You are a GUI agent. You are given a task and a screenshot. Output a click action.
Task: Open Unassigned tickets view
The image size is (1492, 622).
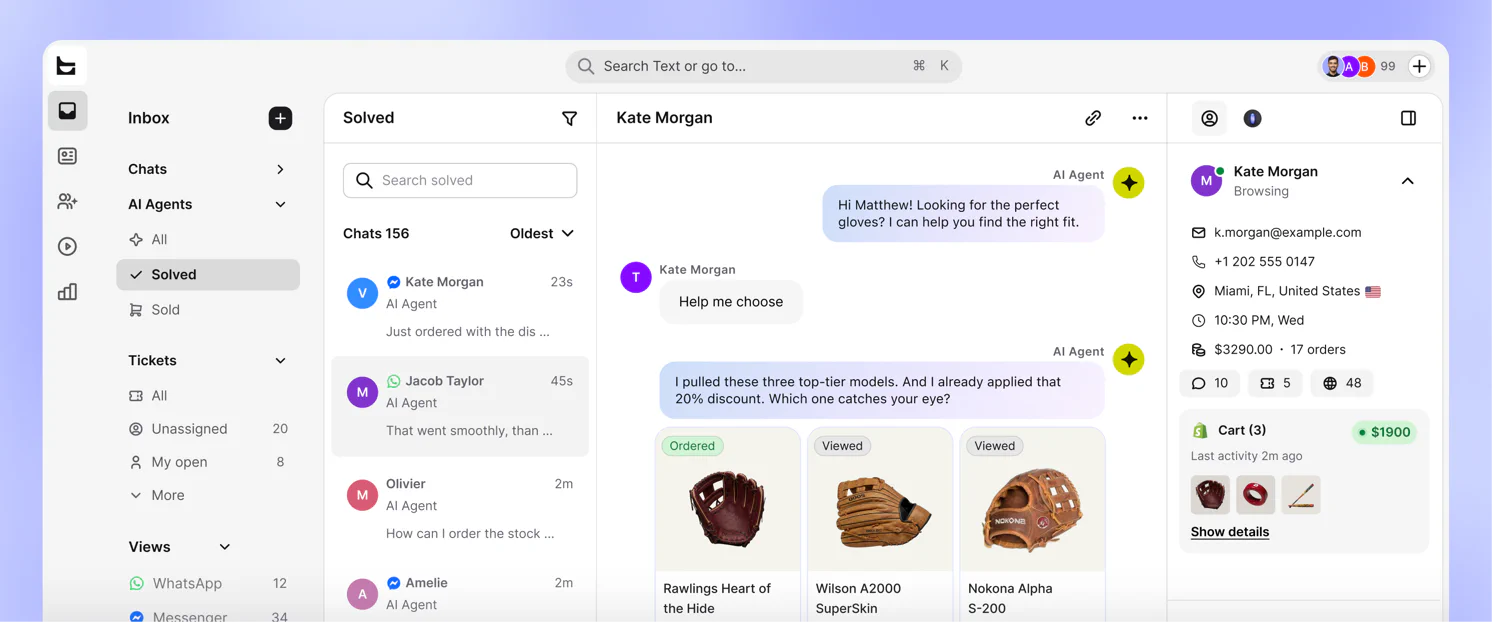tap(208, 429)
